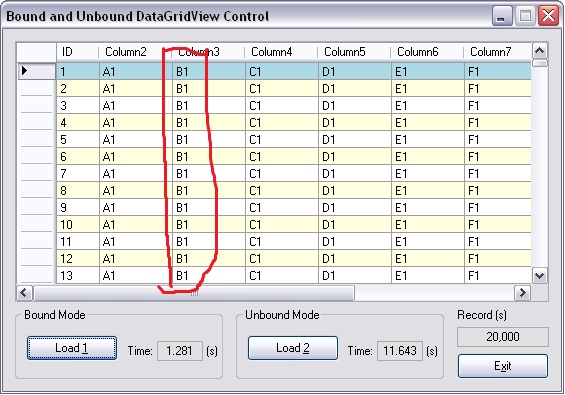The image size is (565, 395).
Task: Click the horizontal scrollbar thumb
Action: (193, 293)
